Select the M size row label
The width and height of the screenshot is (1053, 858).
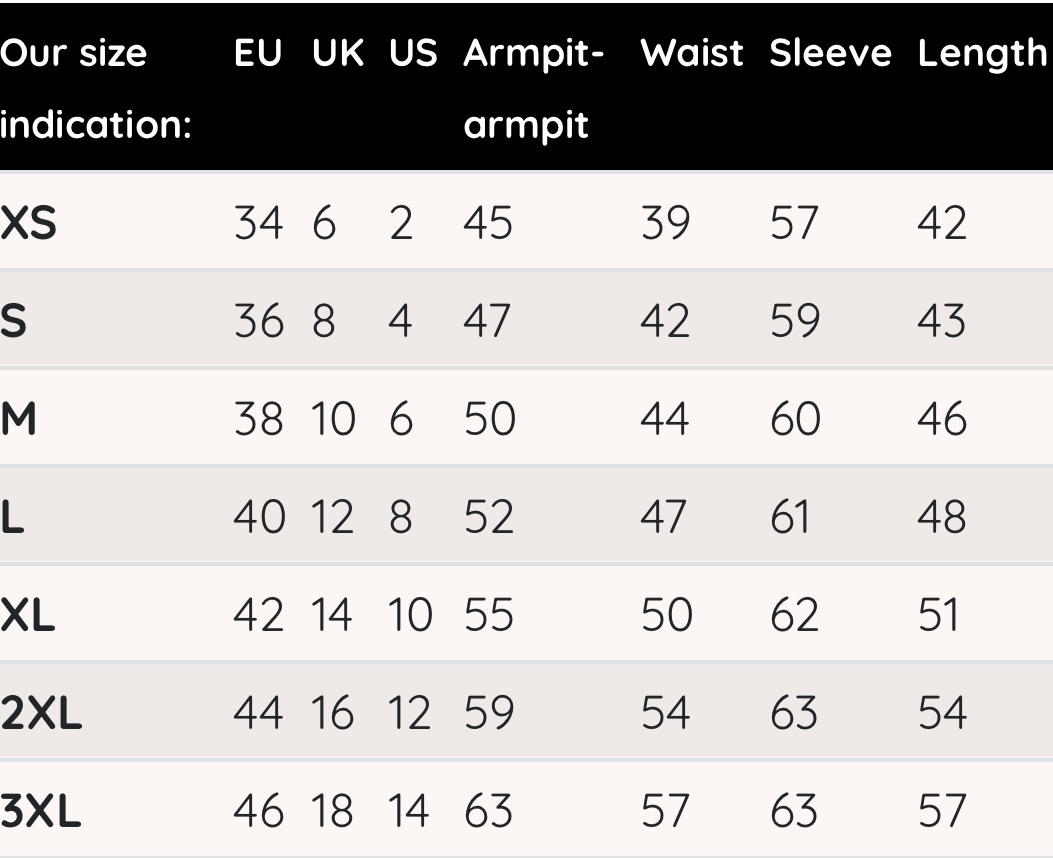point(19,420)
